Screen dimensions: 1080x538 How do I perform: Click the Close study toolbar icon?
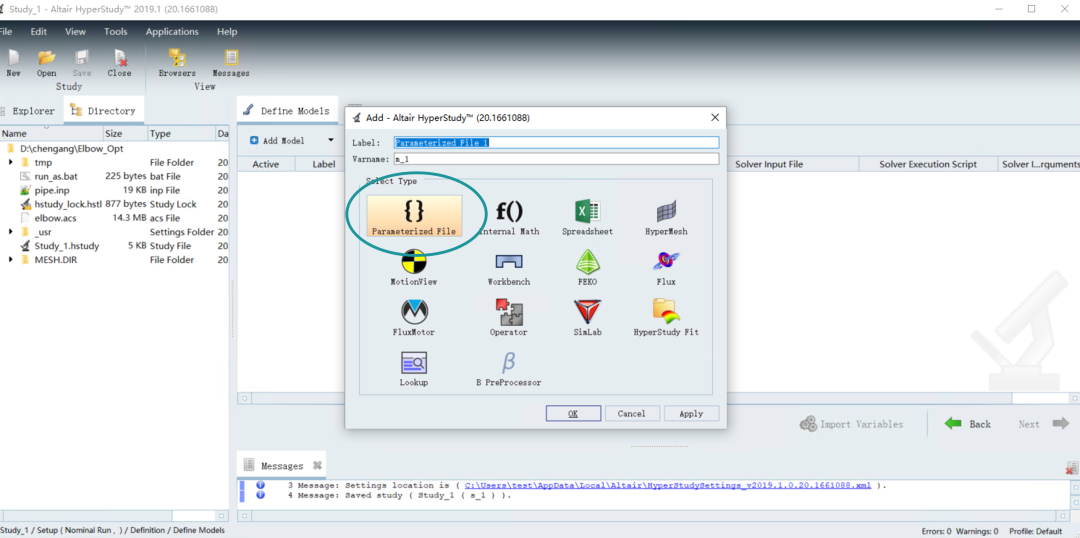[x=120, y=63]
